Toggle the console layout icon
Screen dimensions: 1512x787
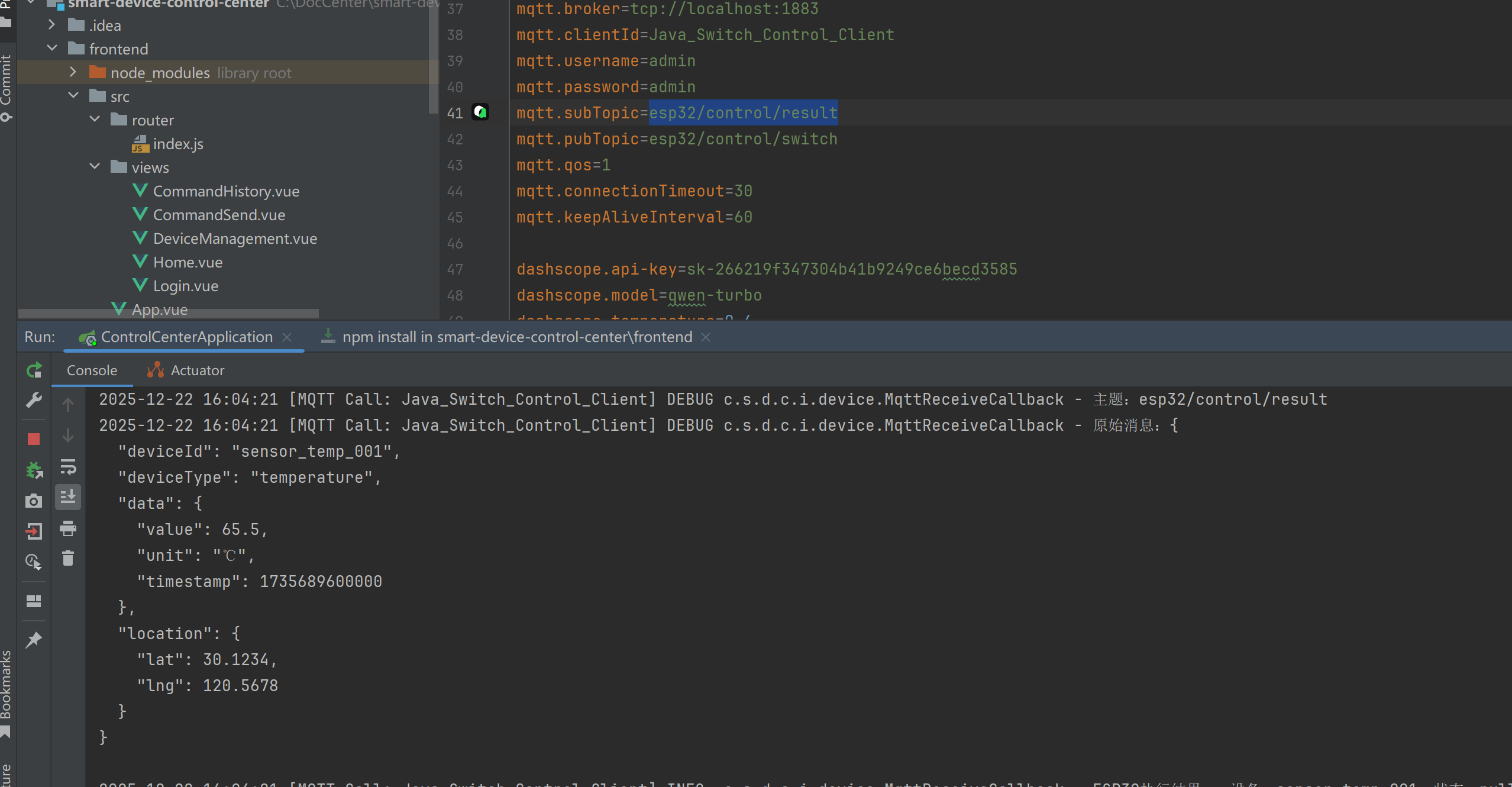(x=34, y=601)
